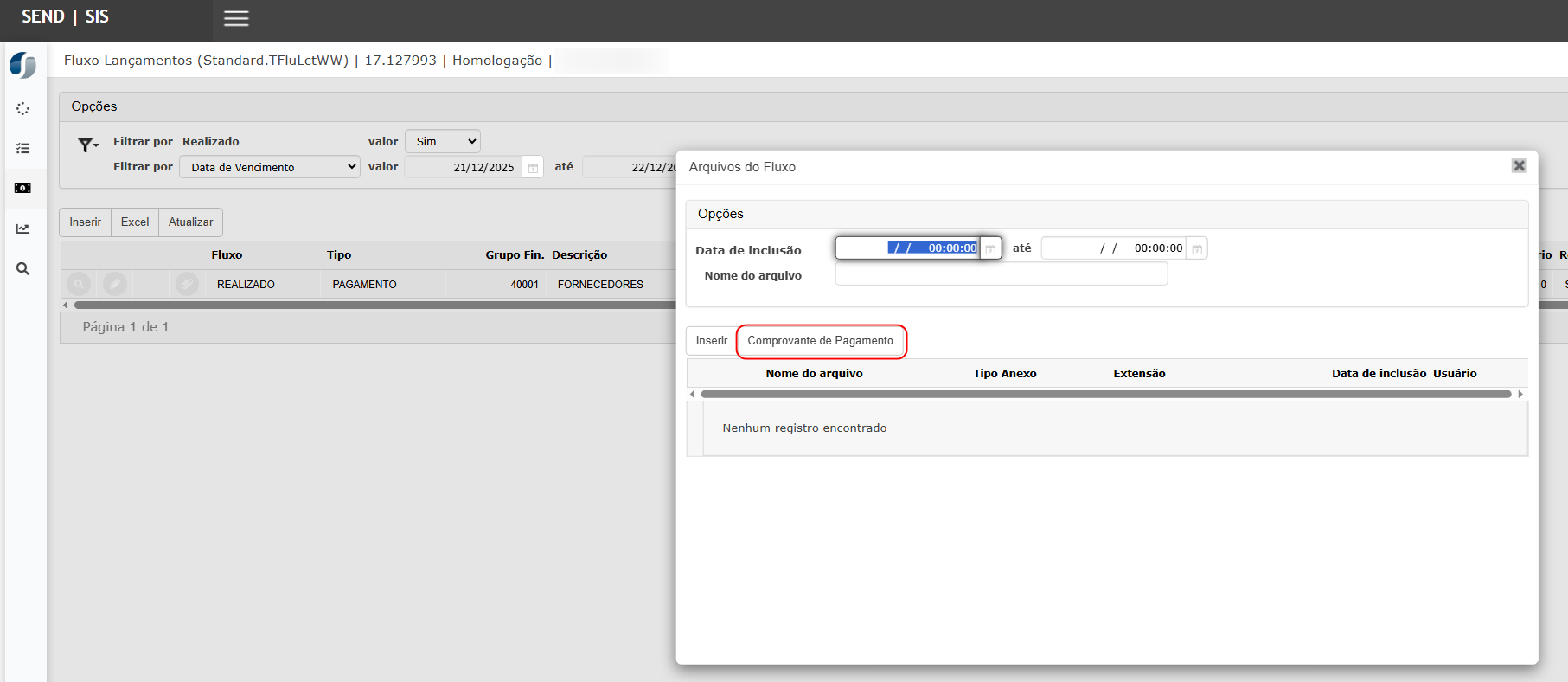Expand the funnel filter dropdown
1568x682 pixels.
pos(87,145)
